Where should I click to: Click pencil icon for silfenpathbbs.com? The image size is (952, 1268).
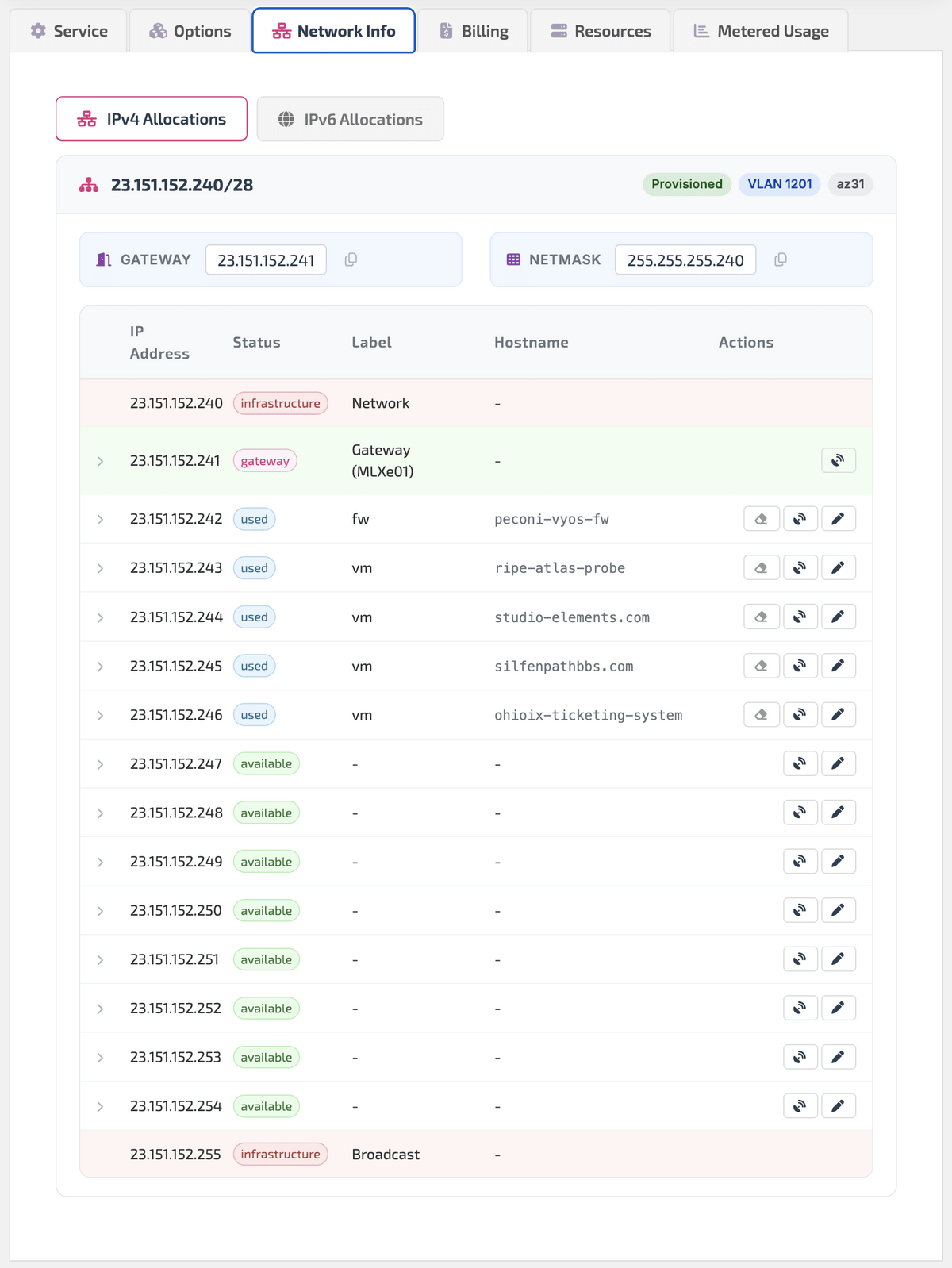tap(839, 666)
